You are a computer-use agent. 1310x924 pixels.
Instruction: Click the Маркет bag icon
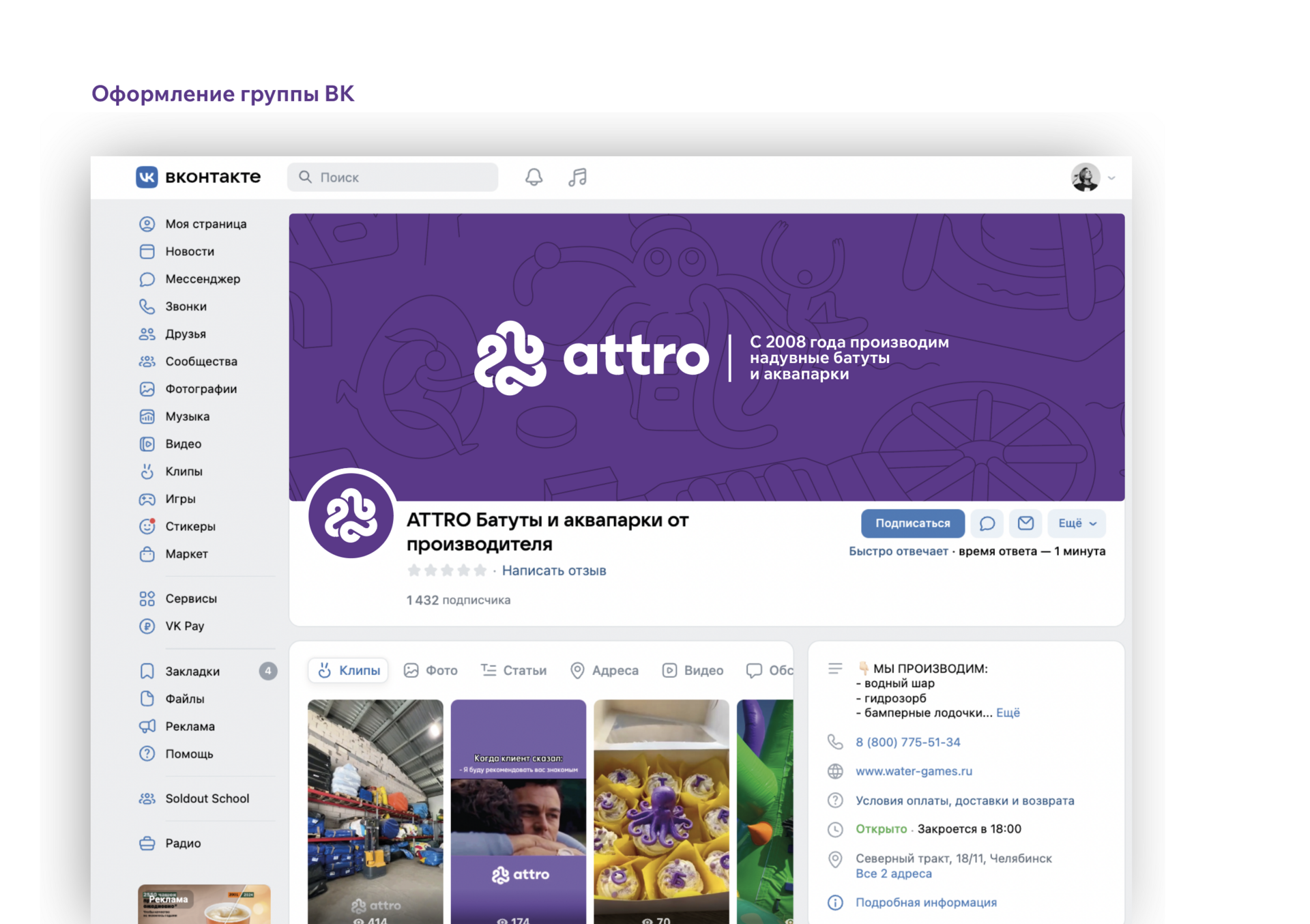147,553
